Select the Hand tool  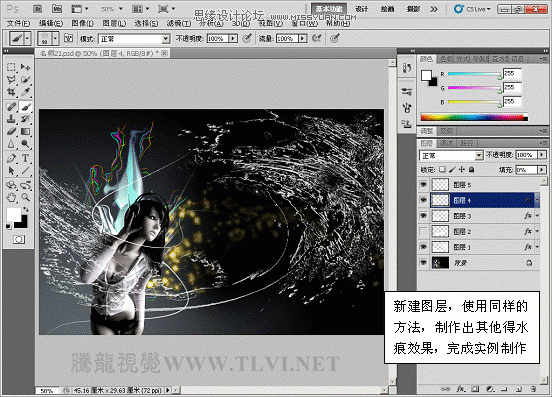pyautogui.click(x=11, y=197)
